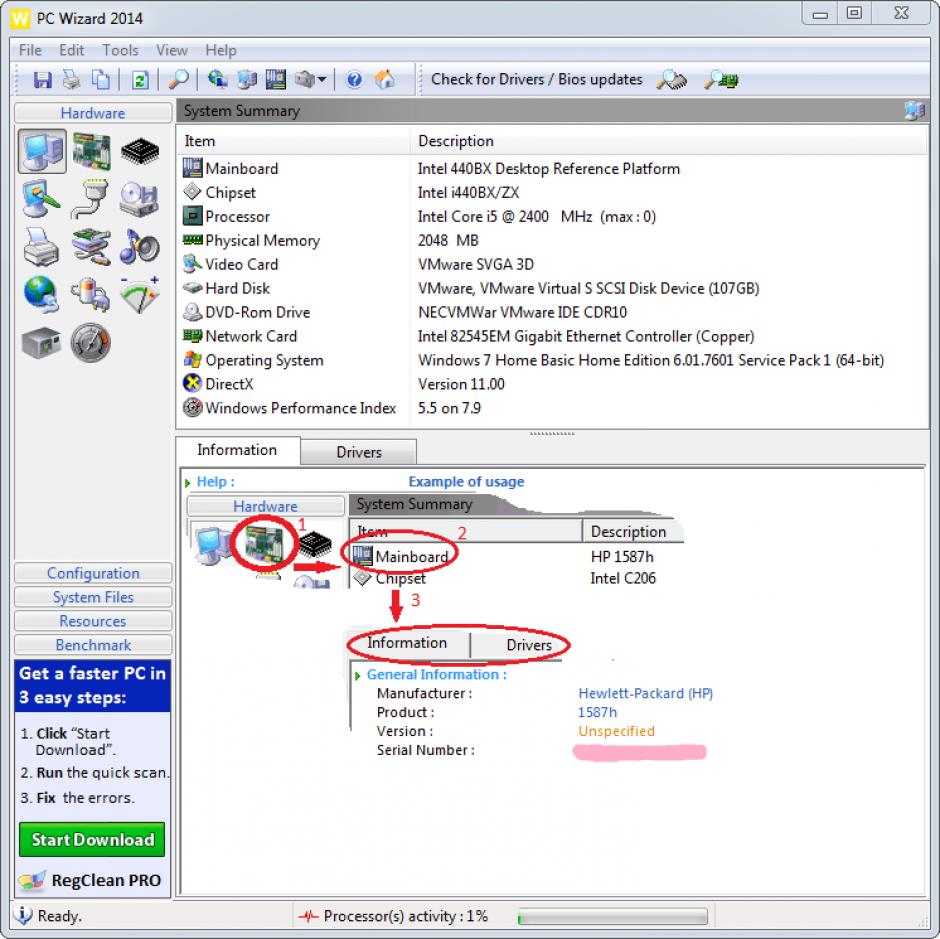Select the Voltage gauge with plus minus icon
This screenshot has width=940, height=939.
click(140, 294)
